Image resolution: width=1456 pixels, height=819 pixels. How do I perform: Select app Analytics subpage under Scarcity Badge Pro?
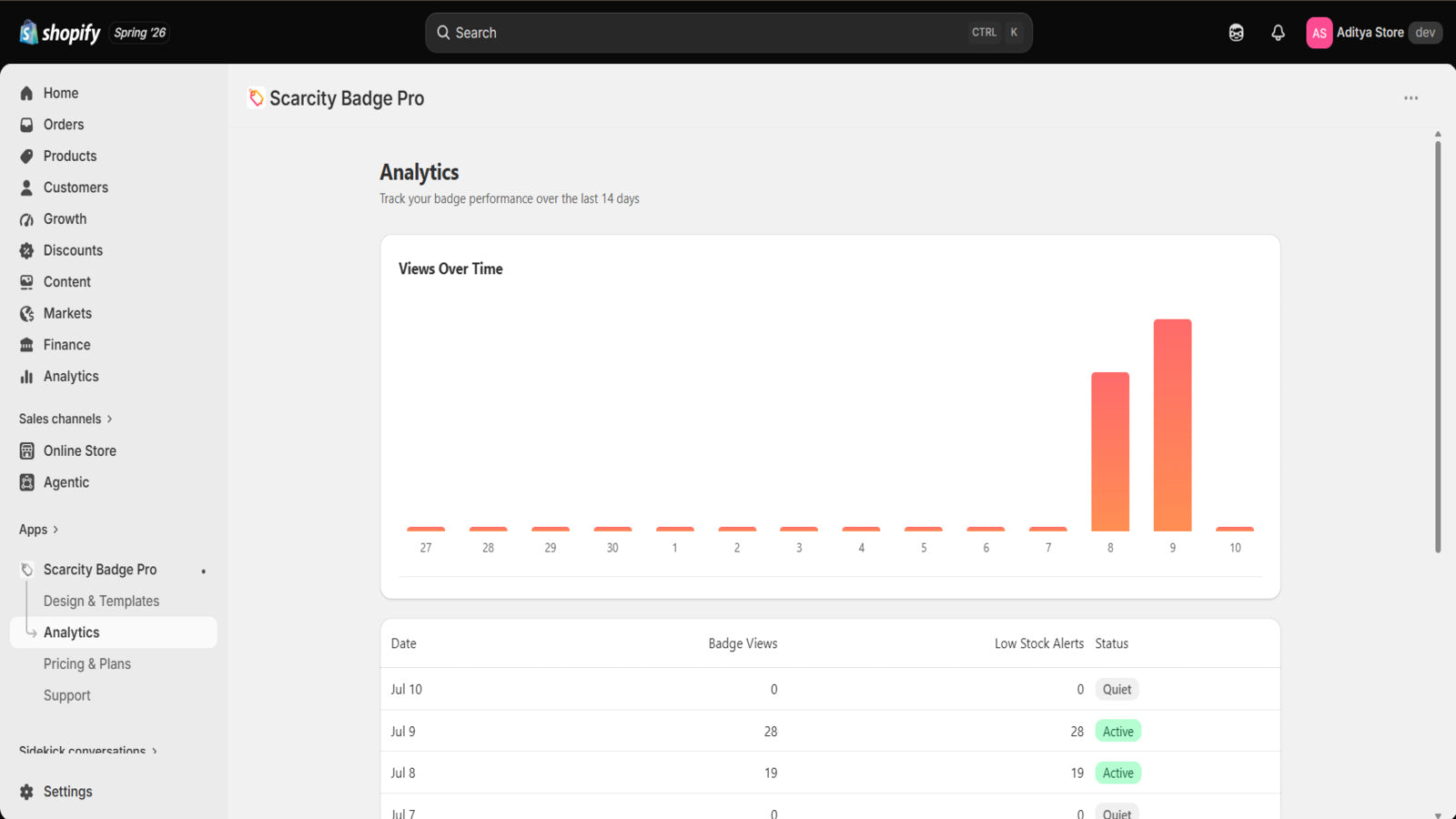[113, 632]
